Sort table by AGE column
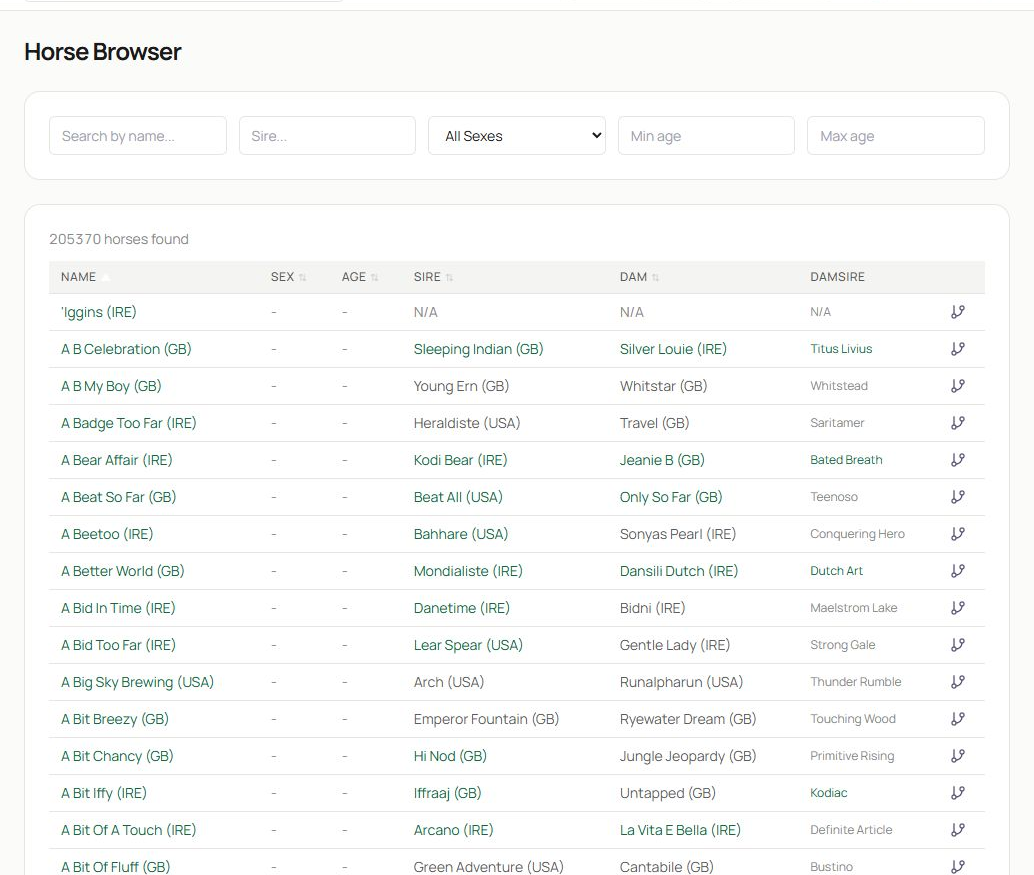The width and height of the screenshot is (1034, 875). (x=359, y=277)
